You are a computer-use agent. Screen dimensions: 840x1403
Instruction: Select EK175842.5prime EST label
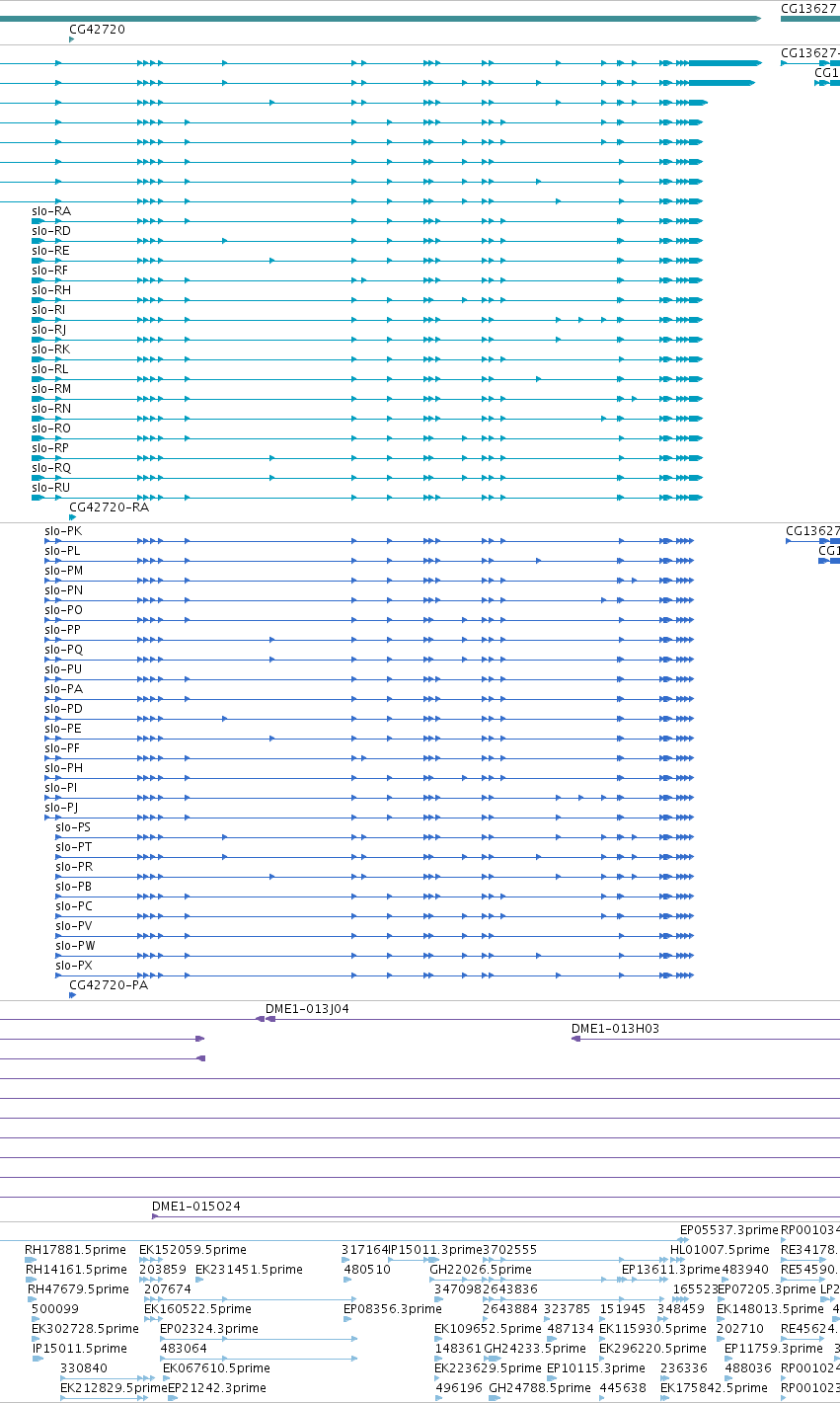(714, 1388)
